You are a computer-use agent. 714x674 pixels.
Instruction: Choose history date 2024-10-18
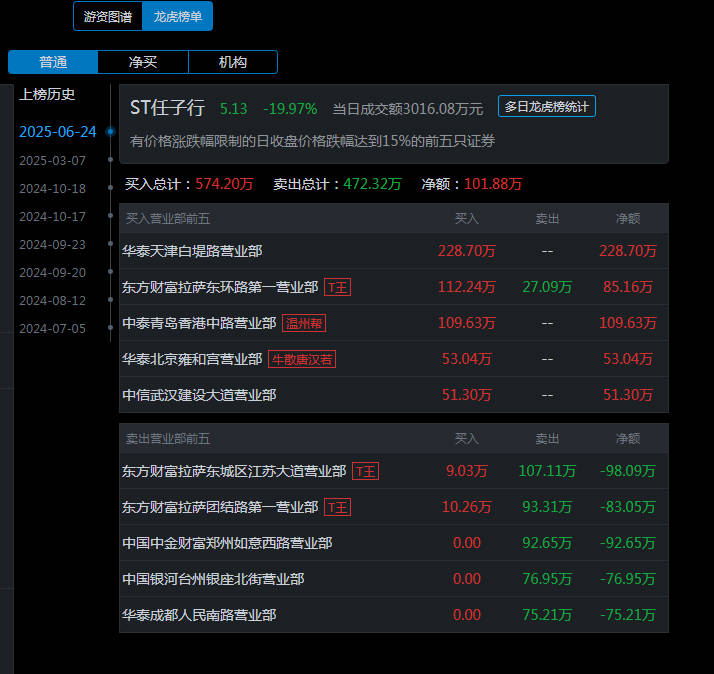pyautogui.click(x=52, y=188)
